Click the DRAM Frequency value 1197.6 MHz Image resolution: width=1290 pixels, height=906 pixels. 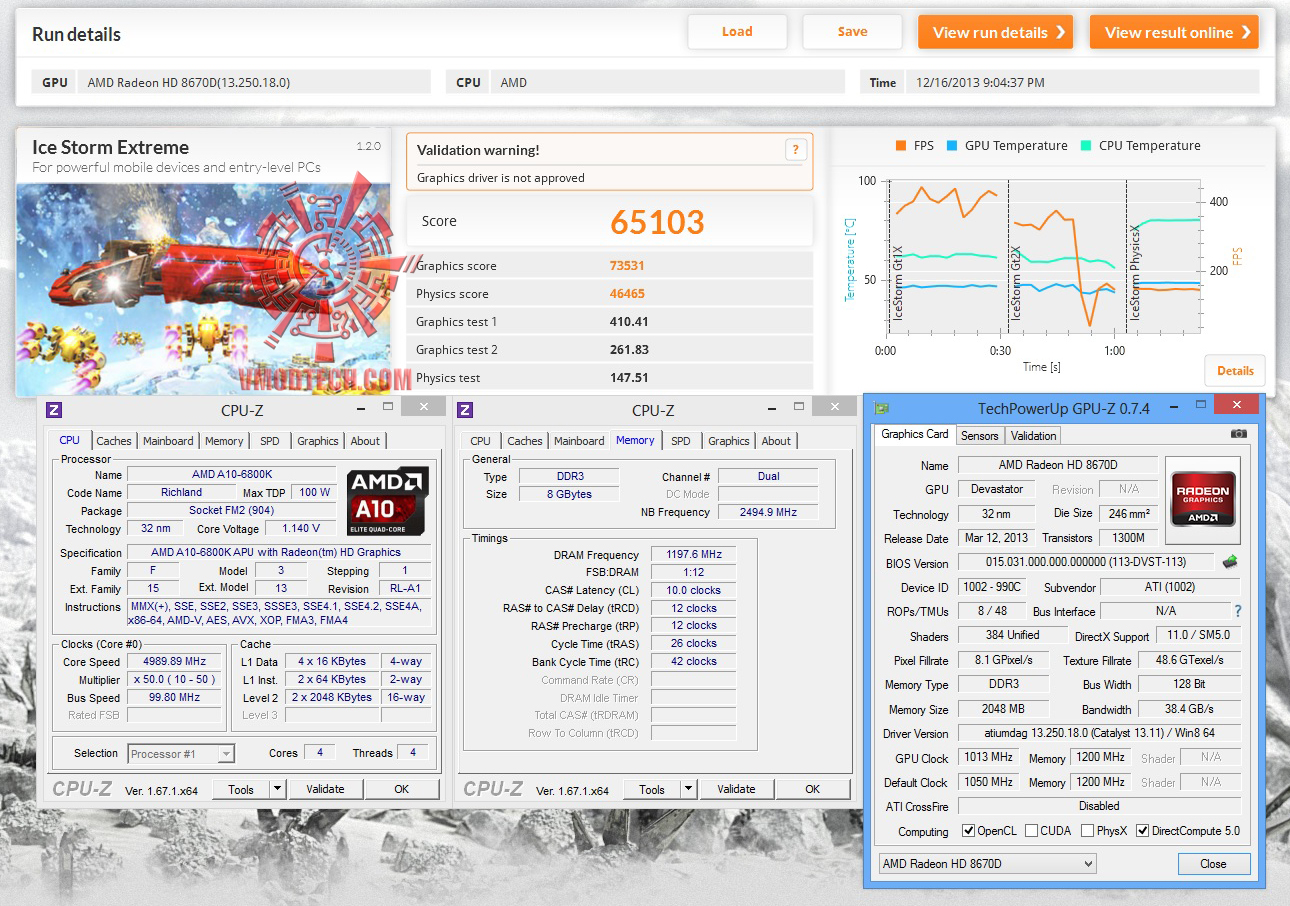[694, 555]
